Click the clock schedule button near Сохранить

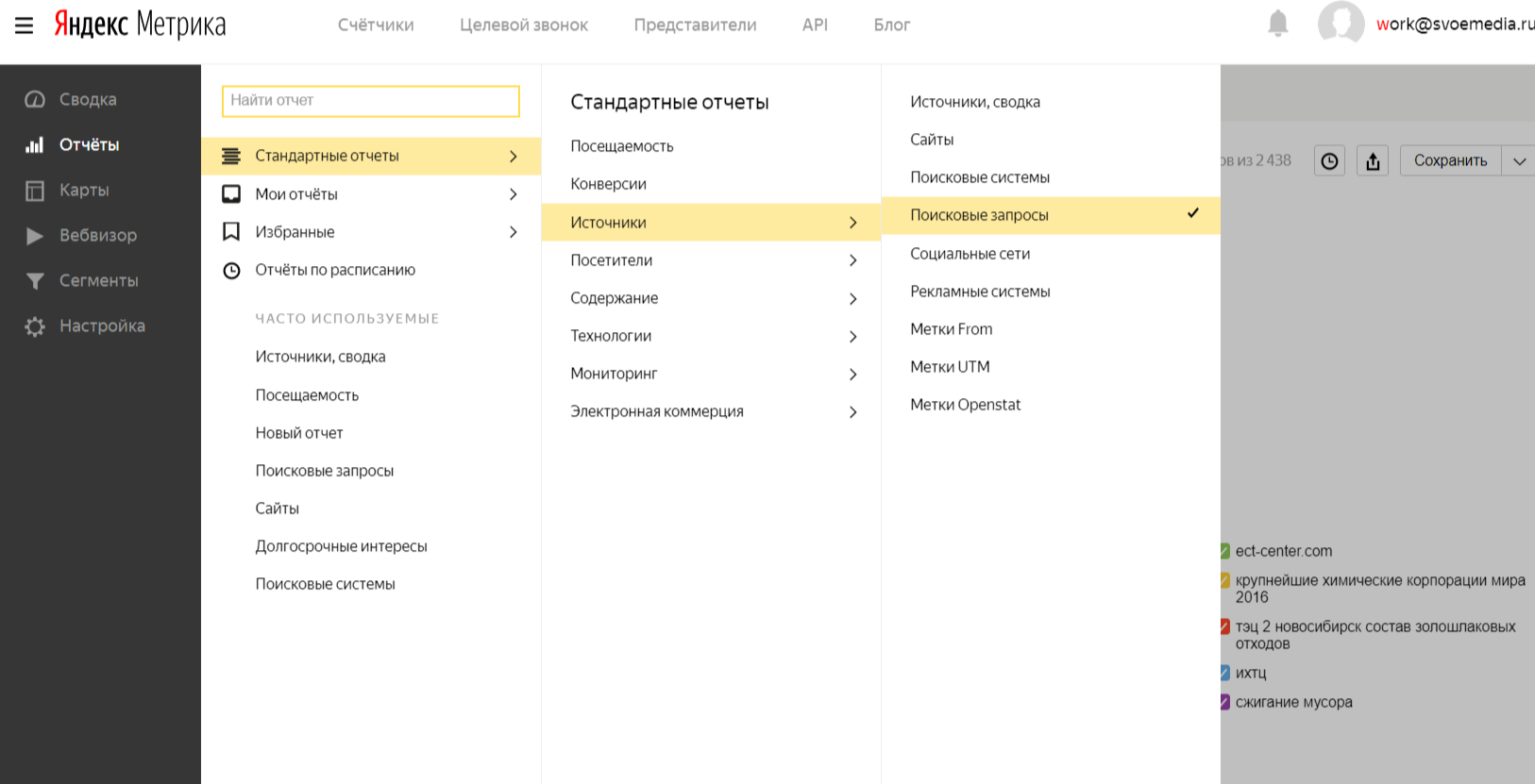(x=1329, y=161)
